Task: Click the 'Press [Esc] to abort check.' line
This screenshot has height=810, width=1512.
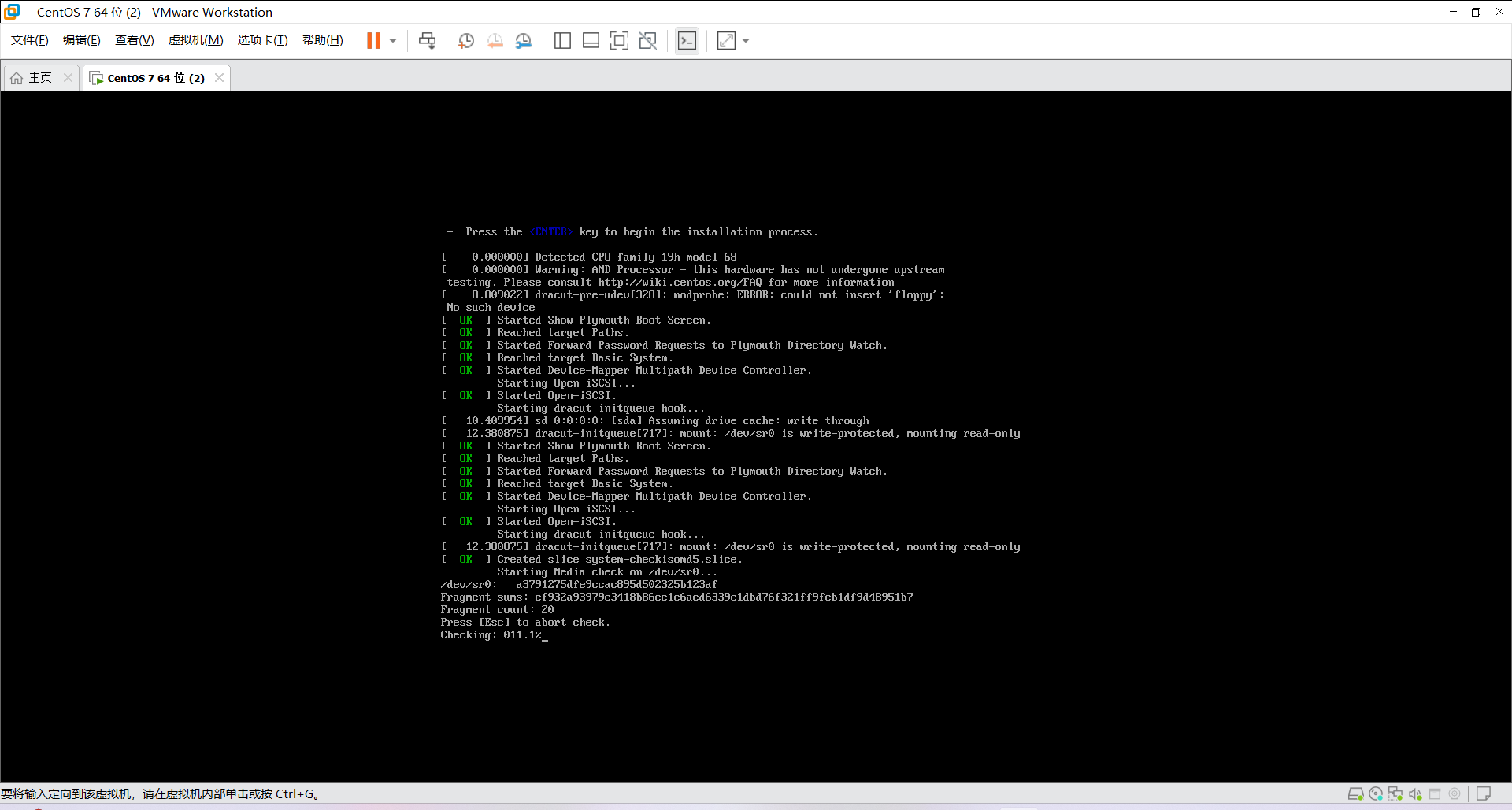Action: tap(525, 623)
